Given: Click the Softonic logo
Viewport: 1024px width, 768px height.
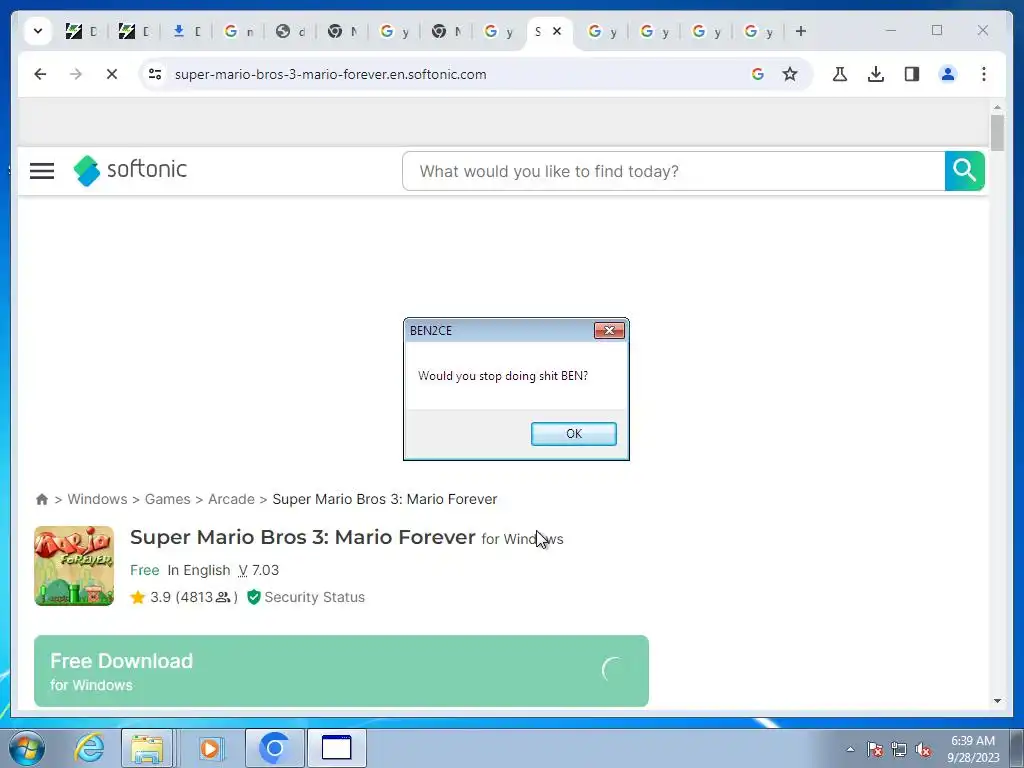Looking at the screenshot, I should click(130, 170).
